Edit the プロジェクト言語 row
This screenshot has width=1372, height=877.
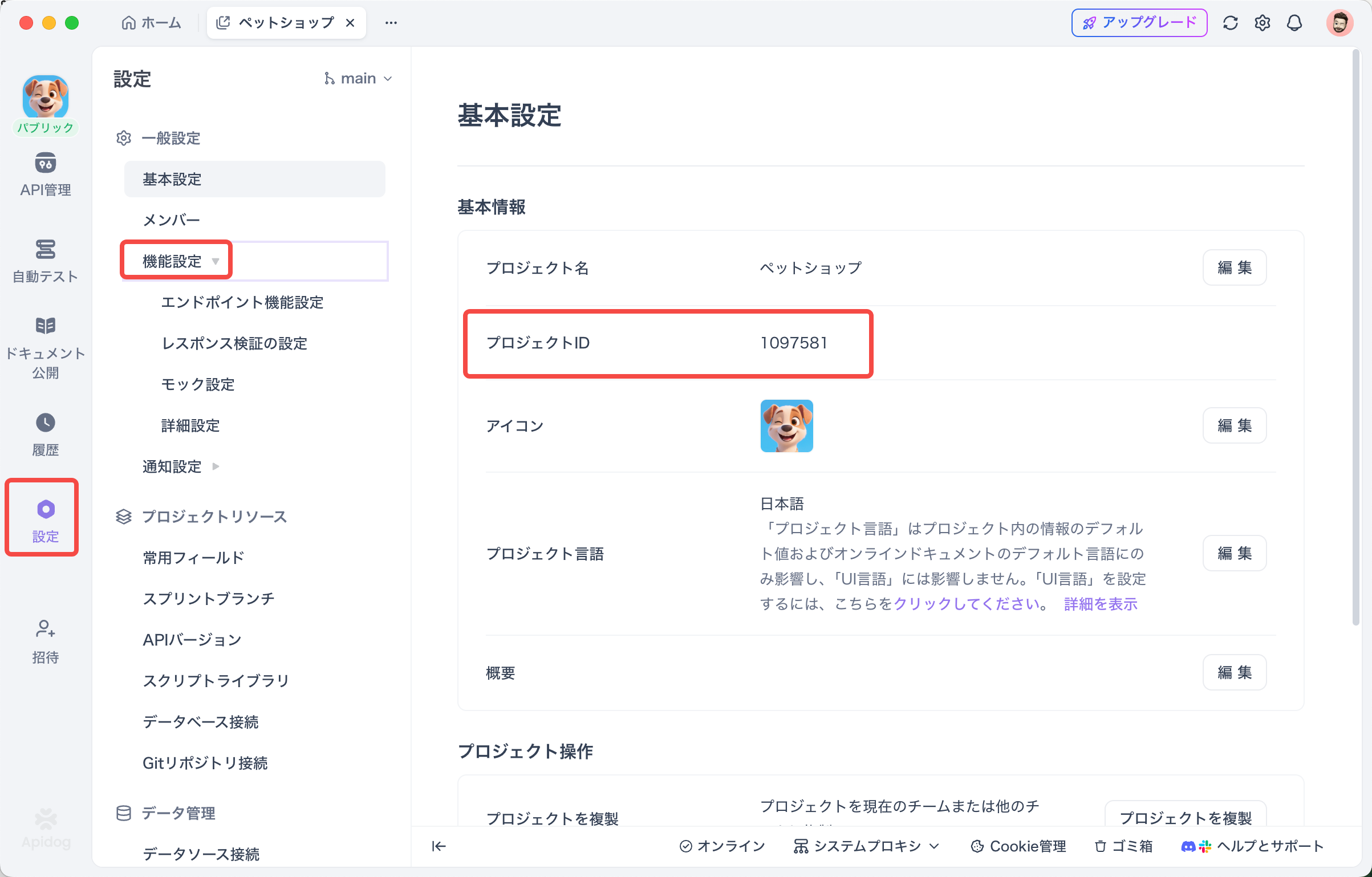tap(1235, 553)
